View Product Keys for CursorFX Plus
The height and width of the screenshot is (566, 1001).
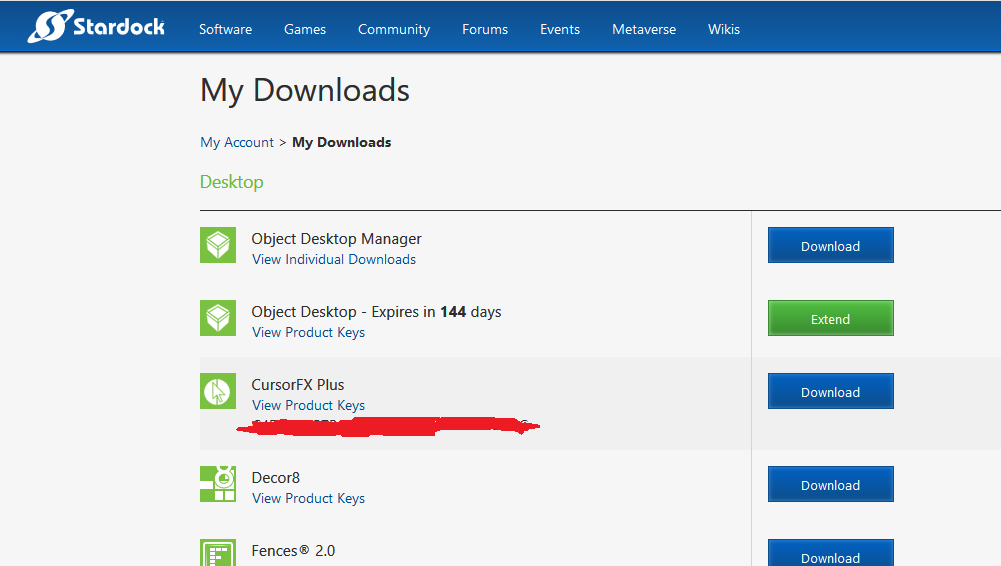308,405
